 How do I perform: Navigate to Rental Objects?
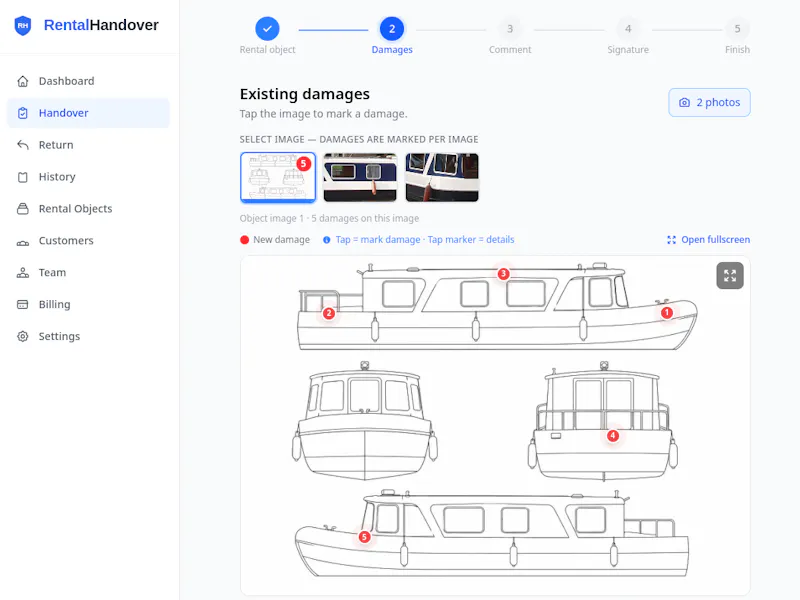(88, 209)
